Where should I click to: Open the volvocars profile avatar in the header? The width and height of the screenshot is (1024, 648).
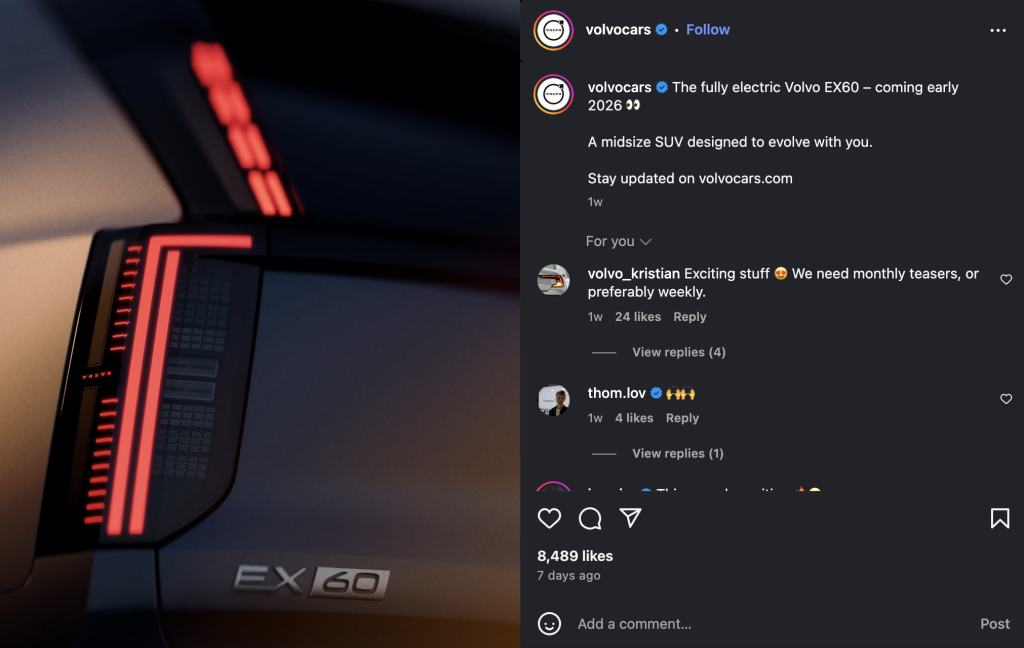(553, 30)
